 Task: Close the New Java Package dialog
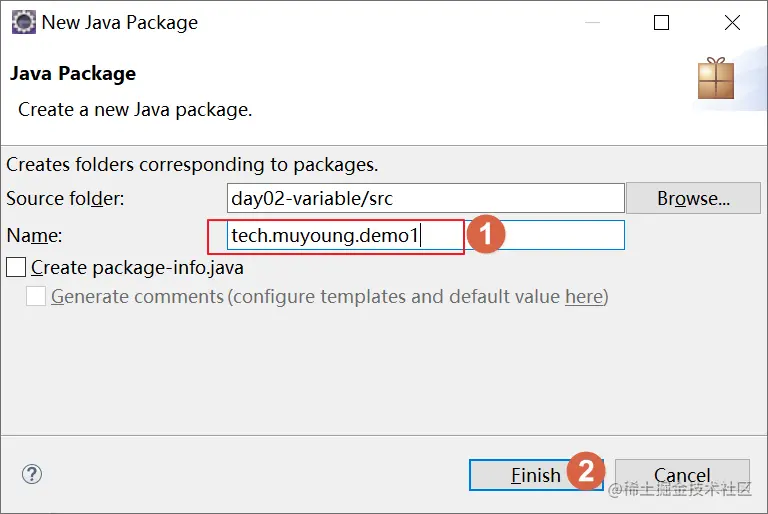point(731,23)
